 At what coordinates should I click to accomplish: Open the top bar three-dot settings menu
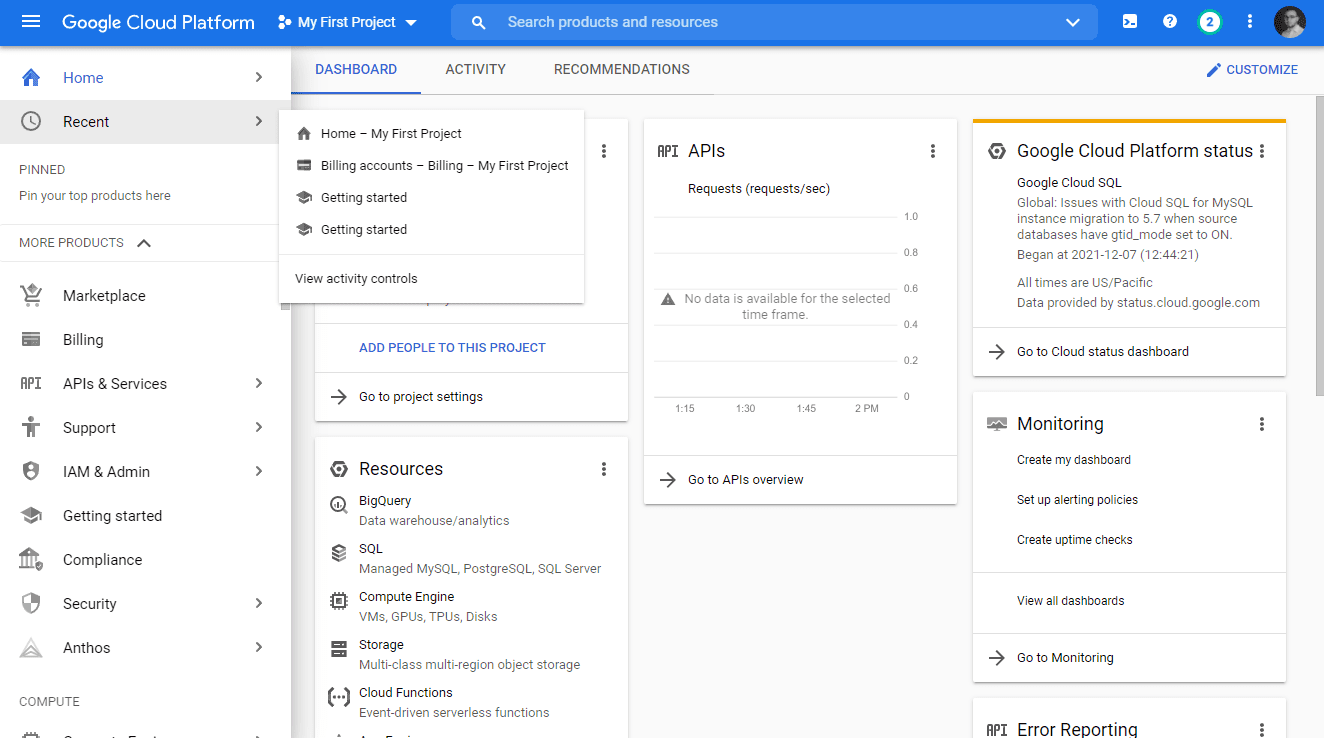(1250, 21)
